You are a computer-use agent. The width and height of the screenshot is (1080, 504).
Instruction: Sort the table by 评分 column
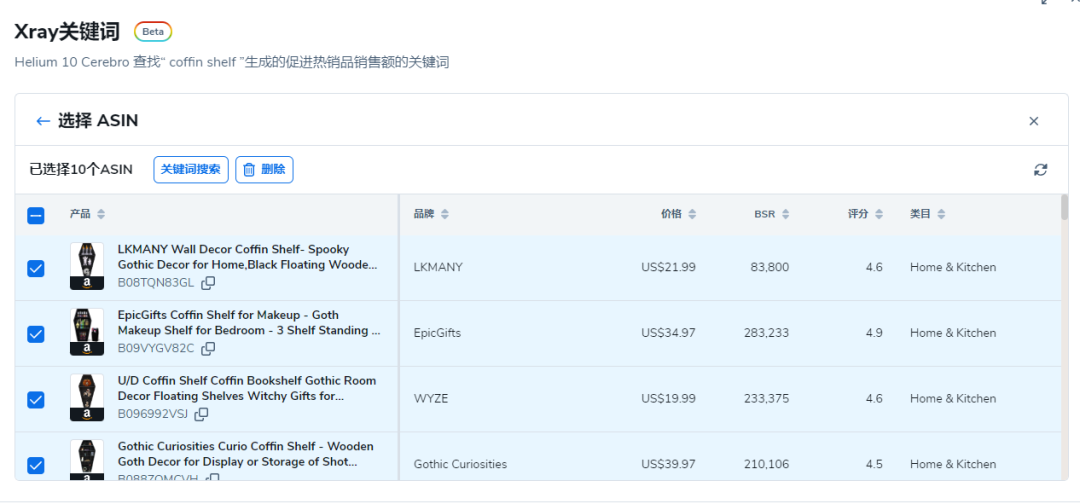pyautogui.click(x=865, y=214)
